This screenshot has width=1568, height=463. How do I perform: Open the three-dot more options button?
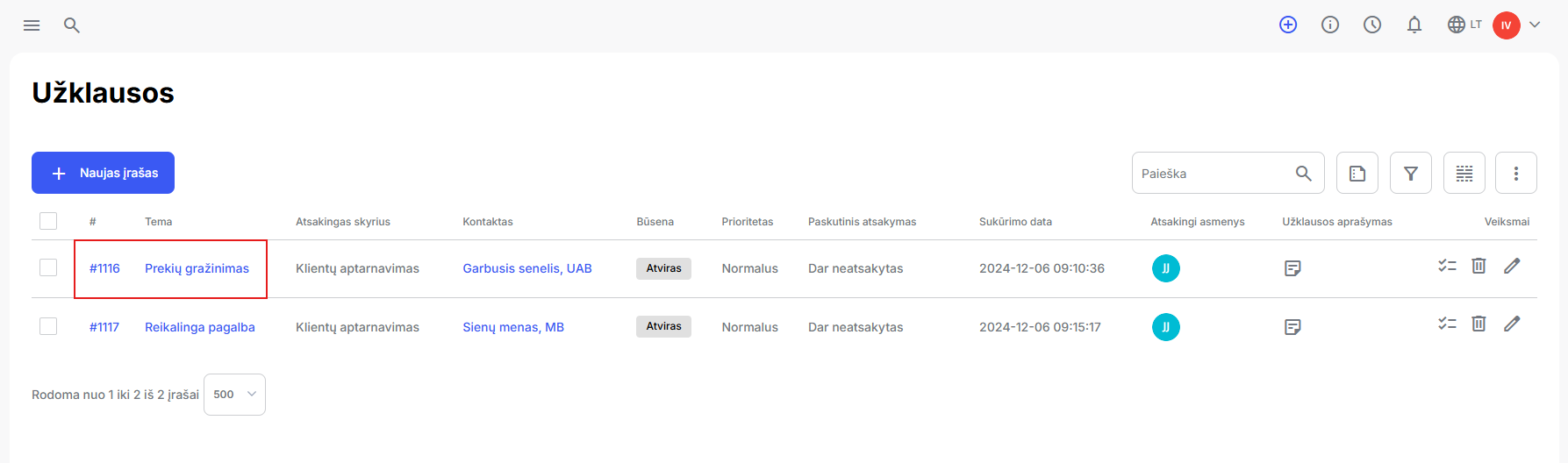tap(1516, 173)
